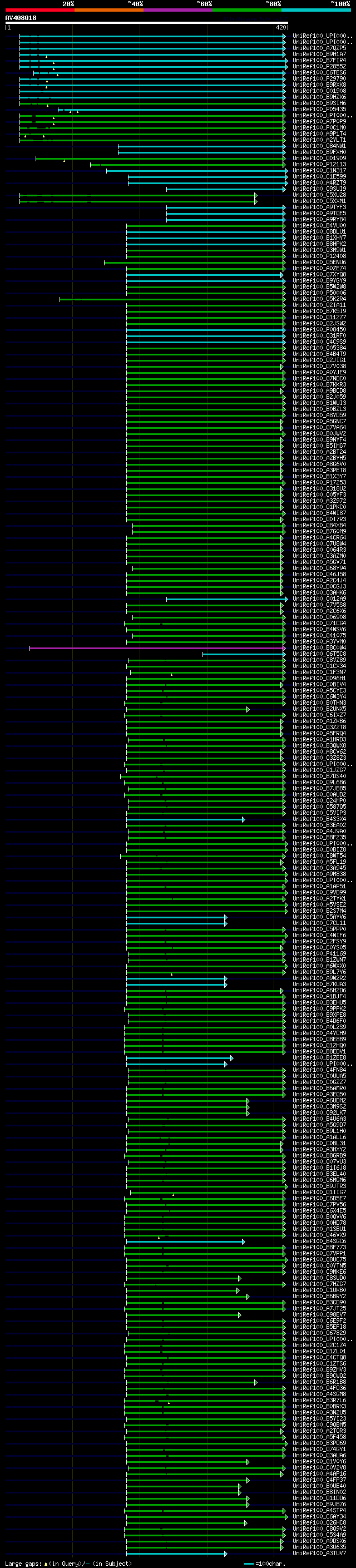Click the red 20% legend color bar
Viewport: 356px width, 1568px height.
[x=39, y=11]
